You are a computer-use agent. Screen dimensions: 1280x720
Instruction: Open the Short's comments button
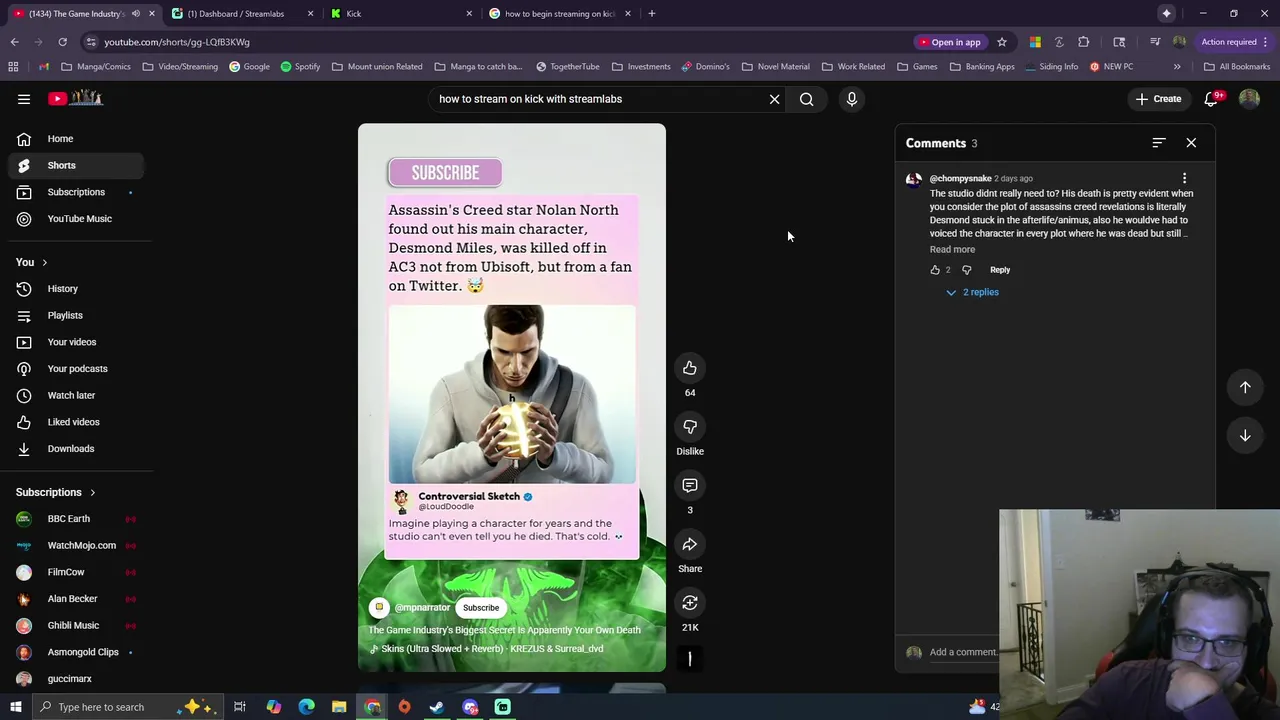690,486
